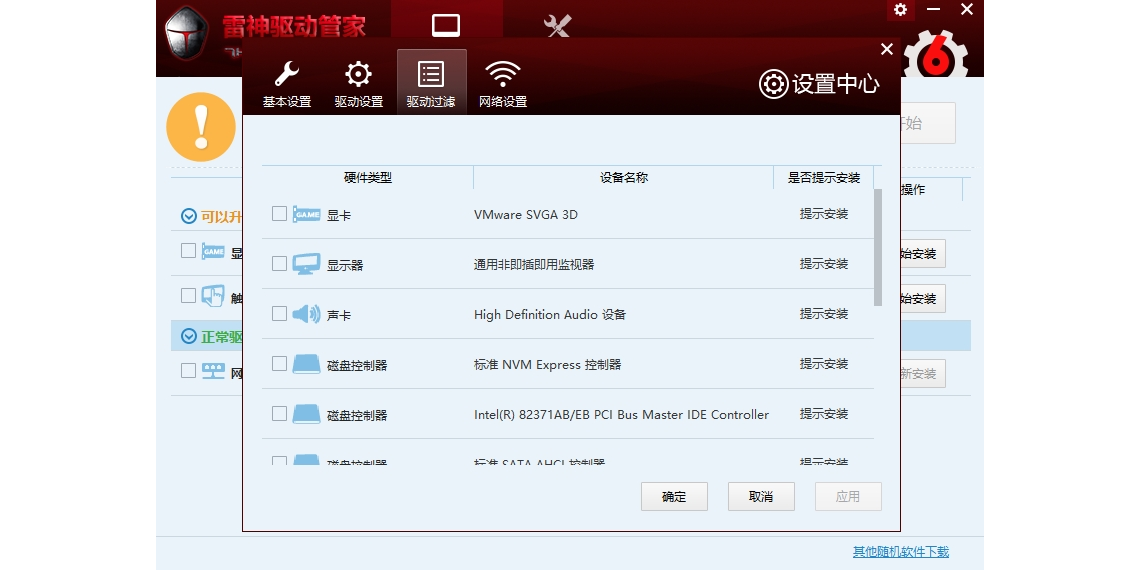Tick the NVM Express controller checkbox

point(279,364)
